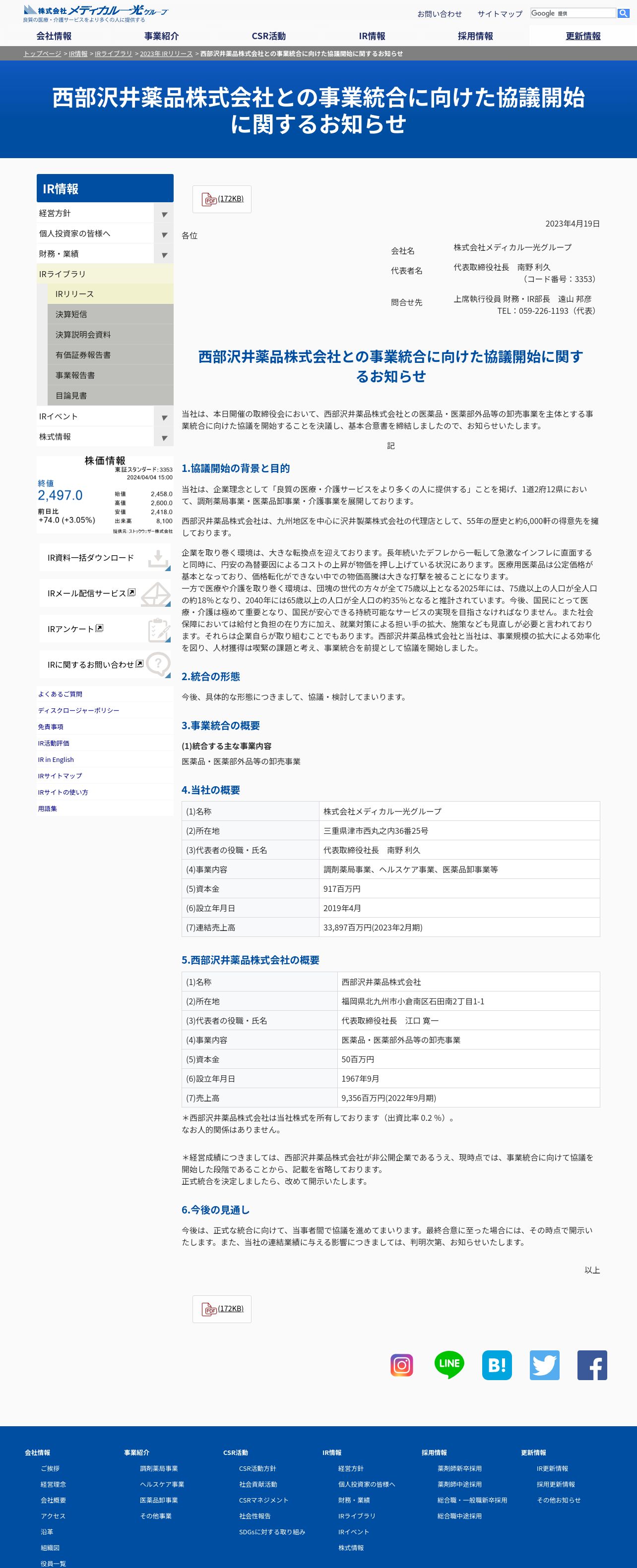The width and height of the screenshot is (637, 1568).
Task: Go to 2023年 IRリリース in breadcrumb
Action: tap(166, 54)
